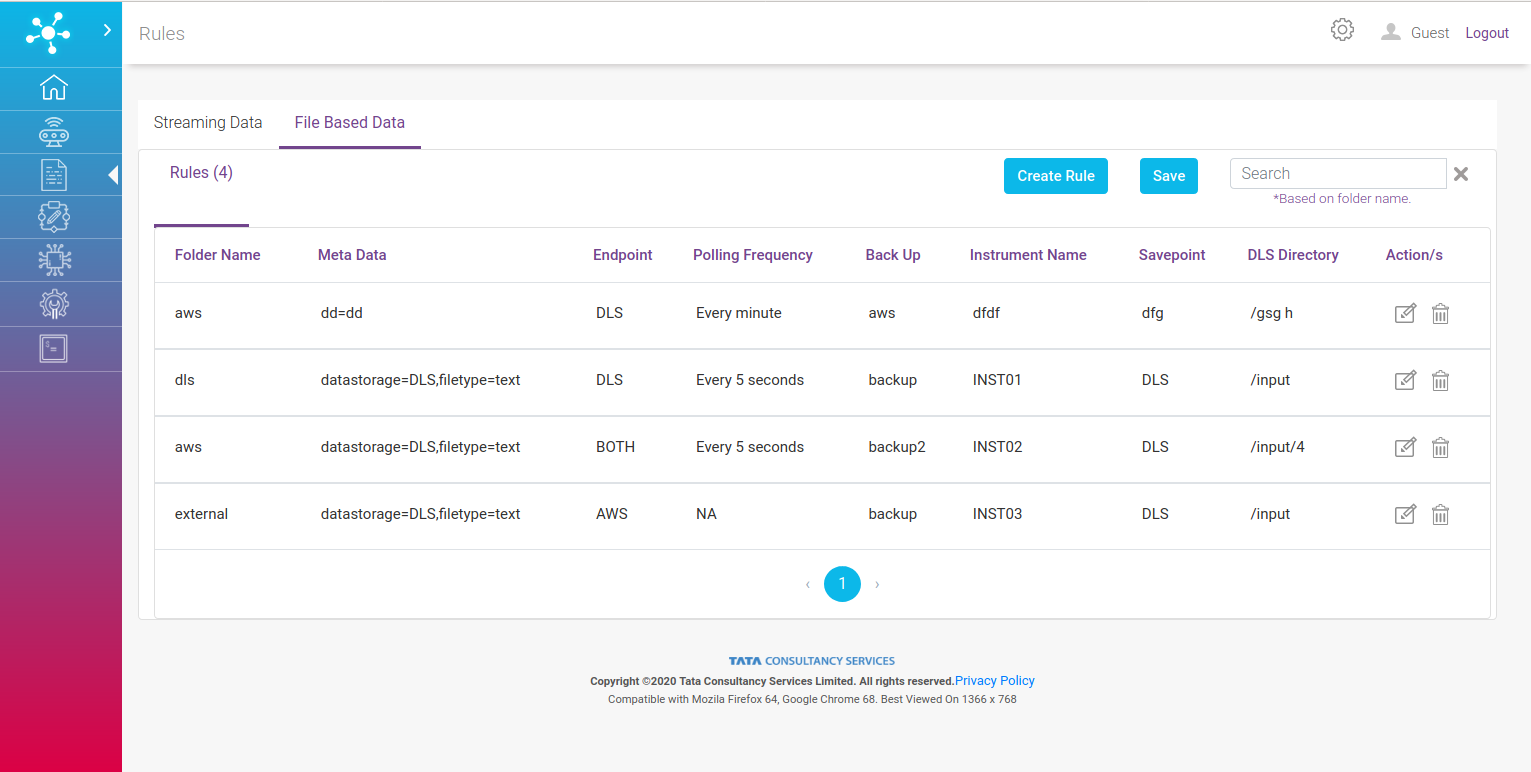Screen dimensions: 1531x772
Task: Click the Savepoint column header
Action: tap(1172, 255)
